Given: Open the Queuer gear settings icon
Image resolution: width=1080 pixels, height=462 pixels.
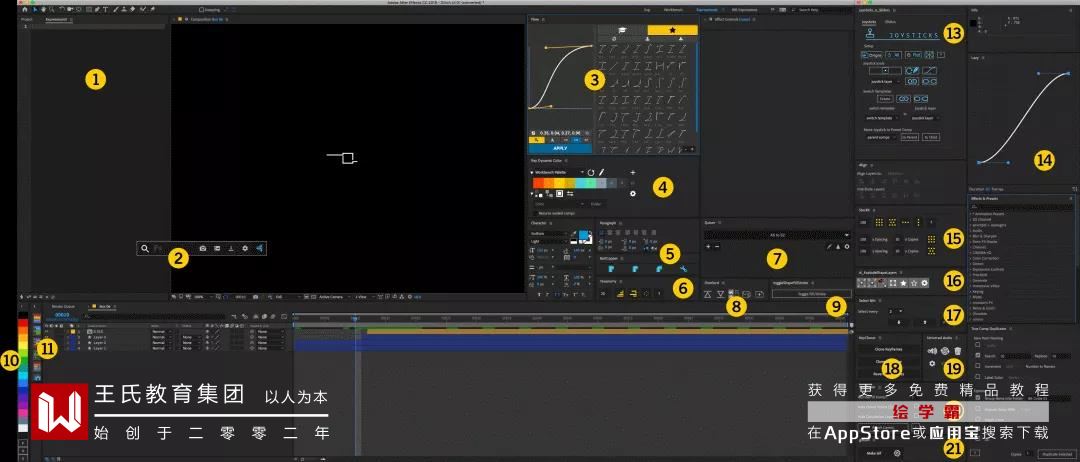Looking at the screenshot, I should pyautogui.click(x=847, y=246).
